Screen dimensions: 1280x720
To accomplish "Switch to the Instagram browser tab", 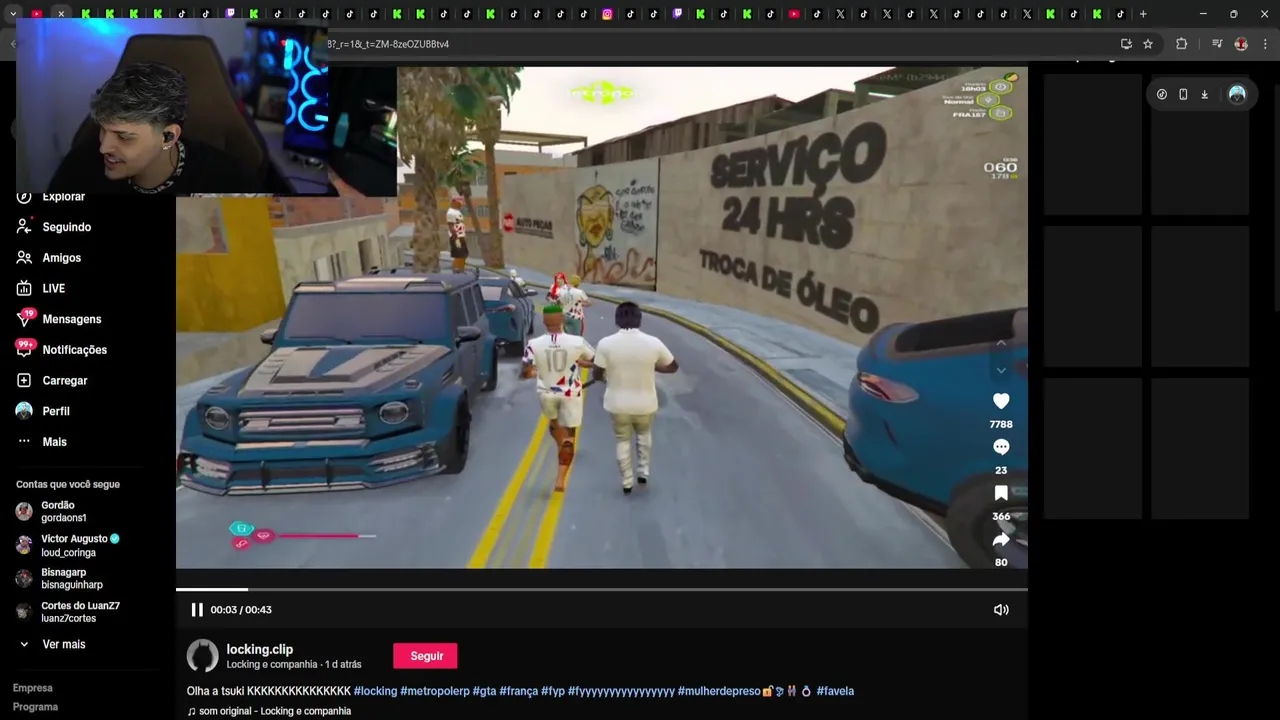I will pos(607,14).
